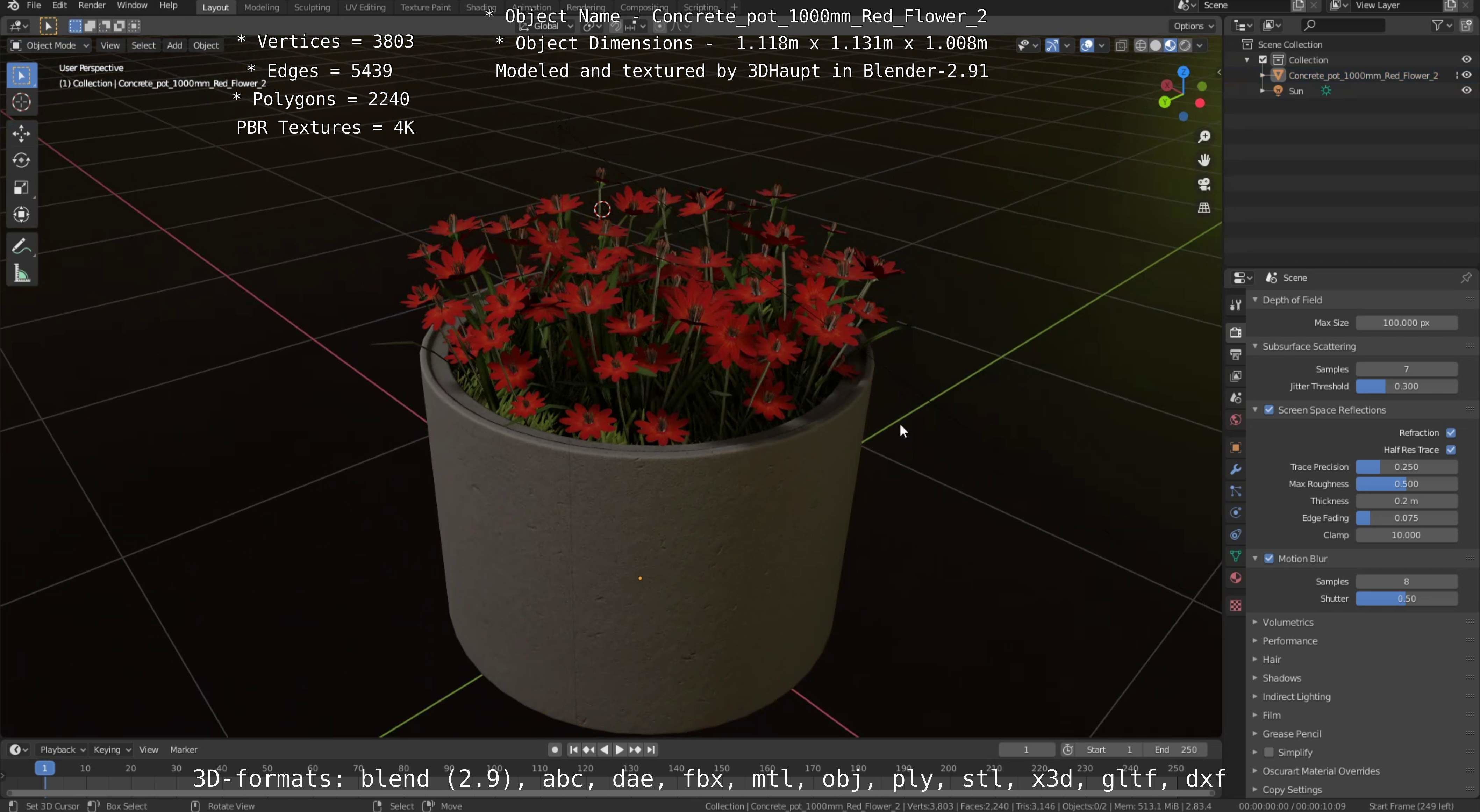Image resolution: width=1480 pixels, height=812 pixels.
Task: Toggle the Refraction checkbox
Action: (x=1451, y=433)
